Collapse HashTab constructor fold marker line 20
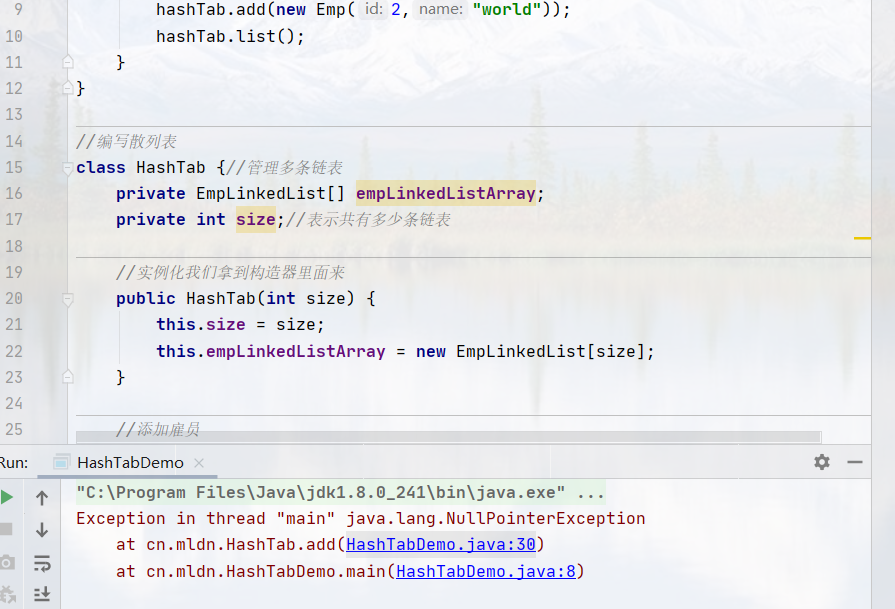895x609 pixels. (67, 299)
